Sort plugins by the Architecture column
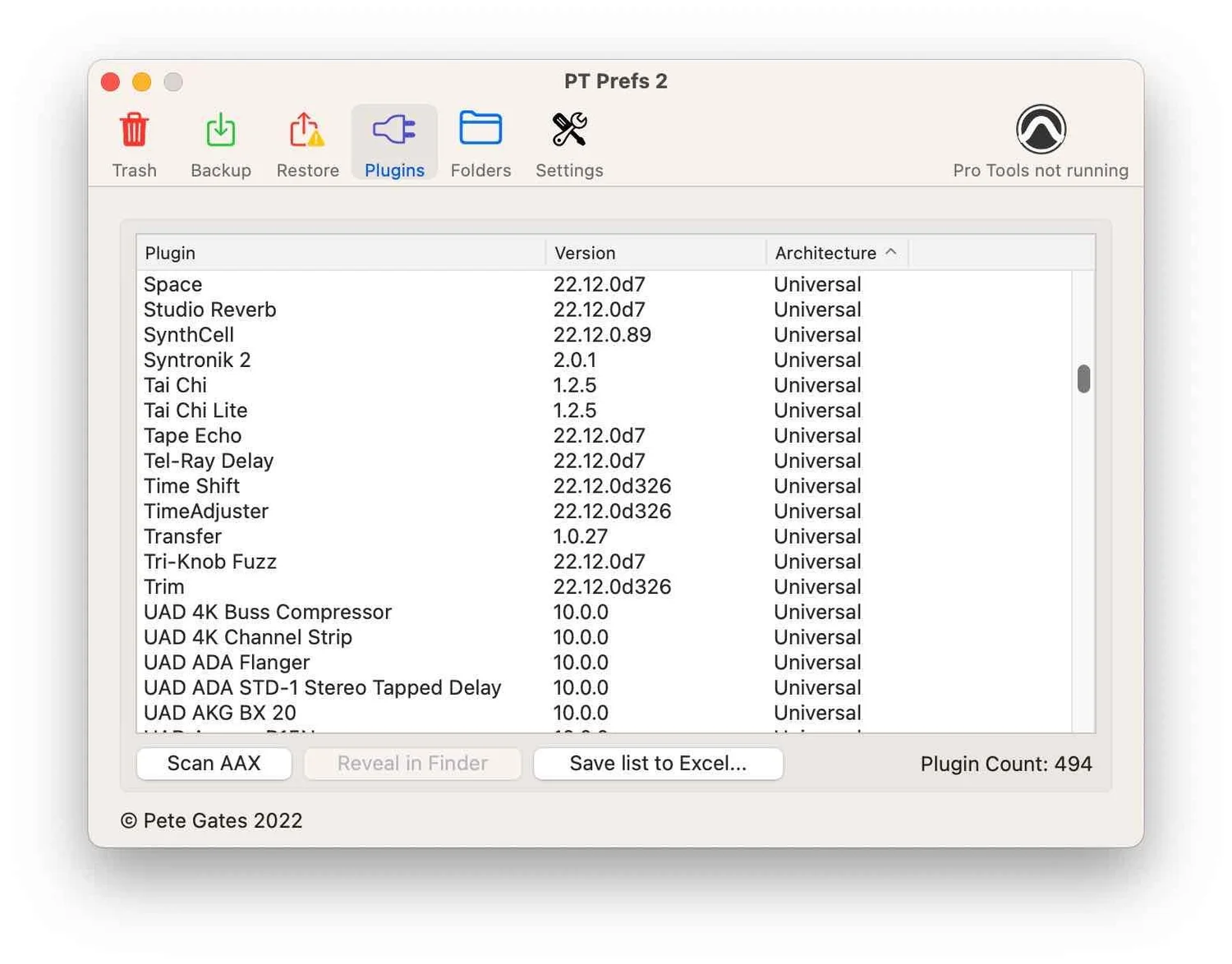Screen dimensions: 1232x964 (824, 253)
